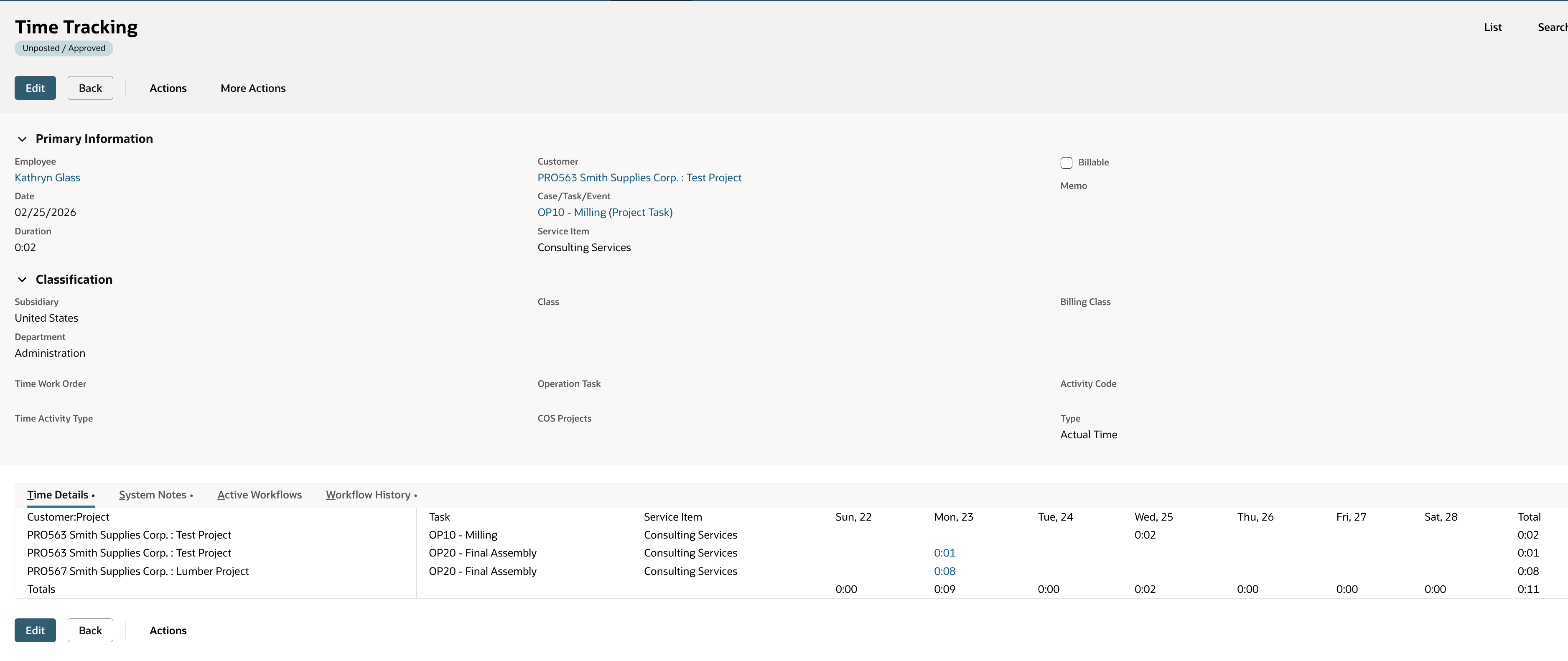The image size is (1568, 661).
Task: Open the 0:08 Monday time entry
Action: click(944, 571)
